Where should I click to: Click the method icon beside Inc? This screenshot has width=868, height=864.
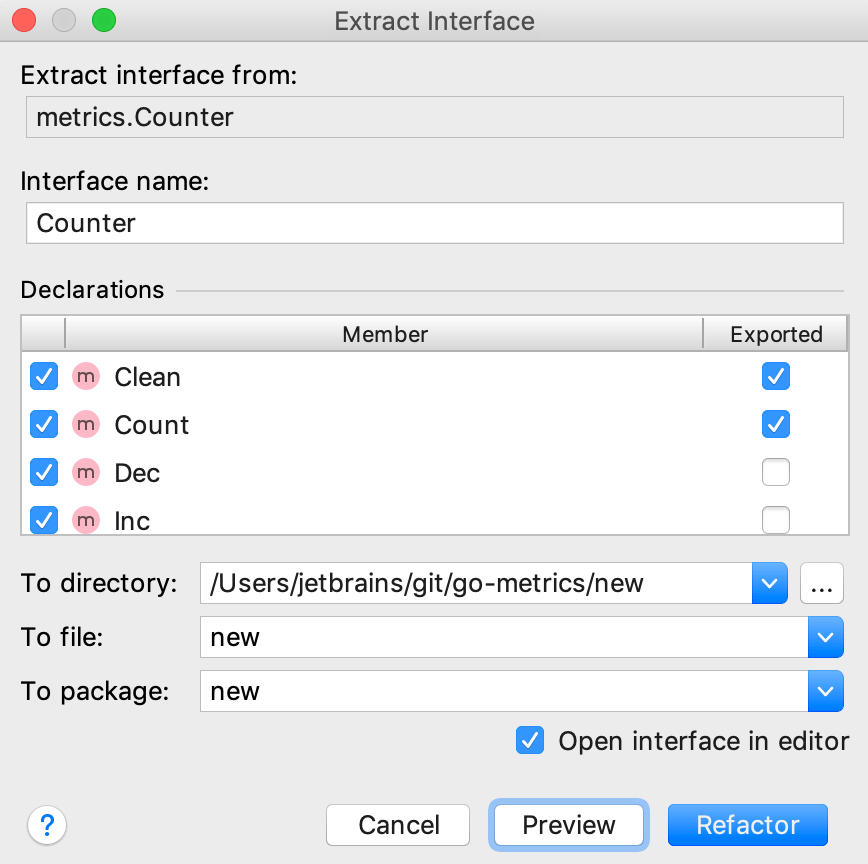pyautogui.click(x=86, y=521)
